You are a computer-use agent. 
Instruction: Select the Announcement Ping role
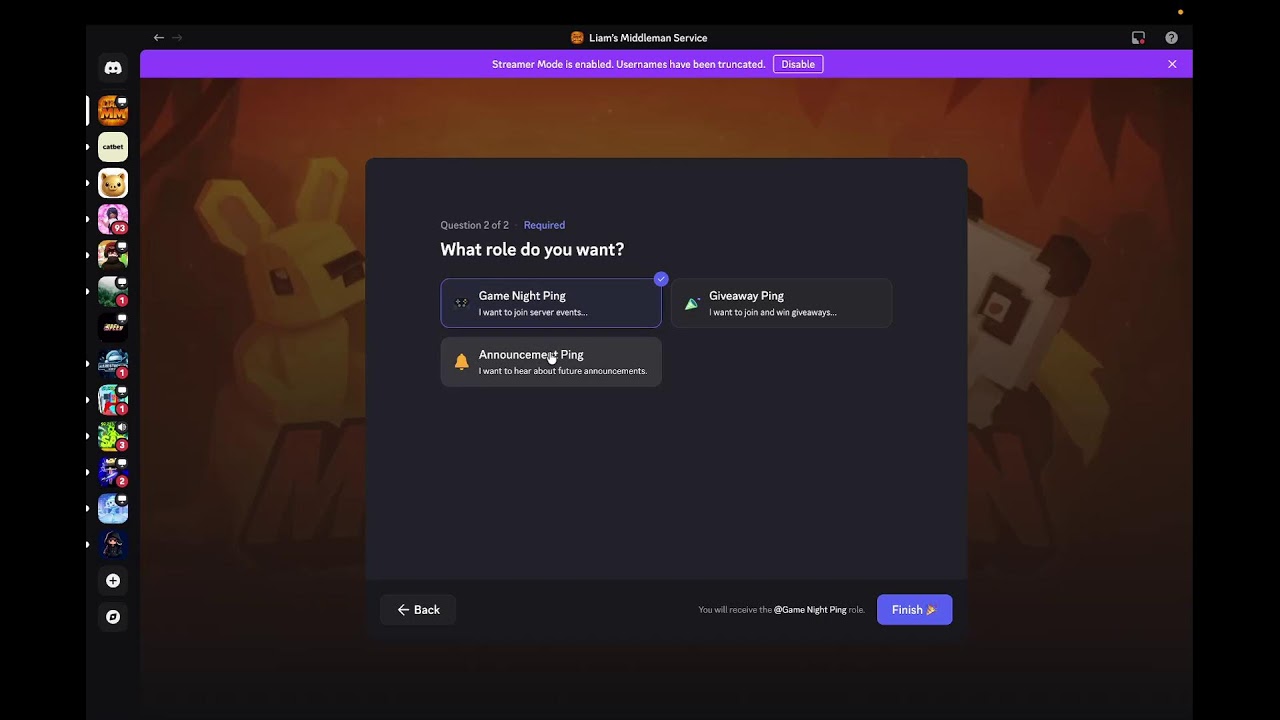click(x=551, y=362)
